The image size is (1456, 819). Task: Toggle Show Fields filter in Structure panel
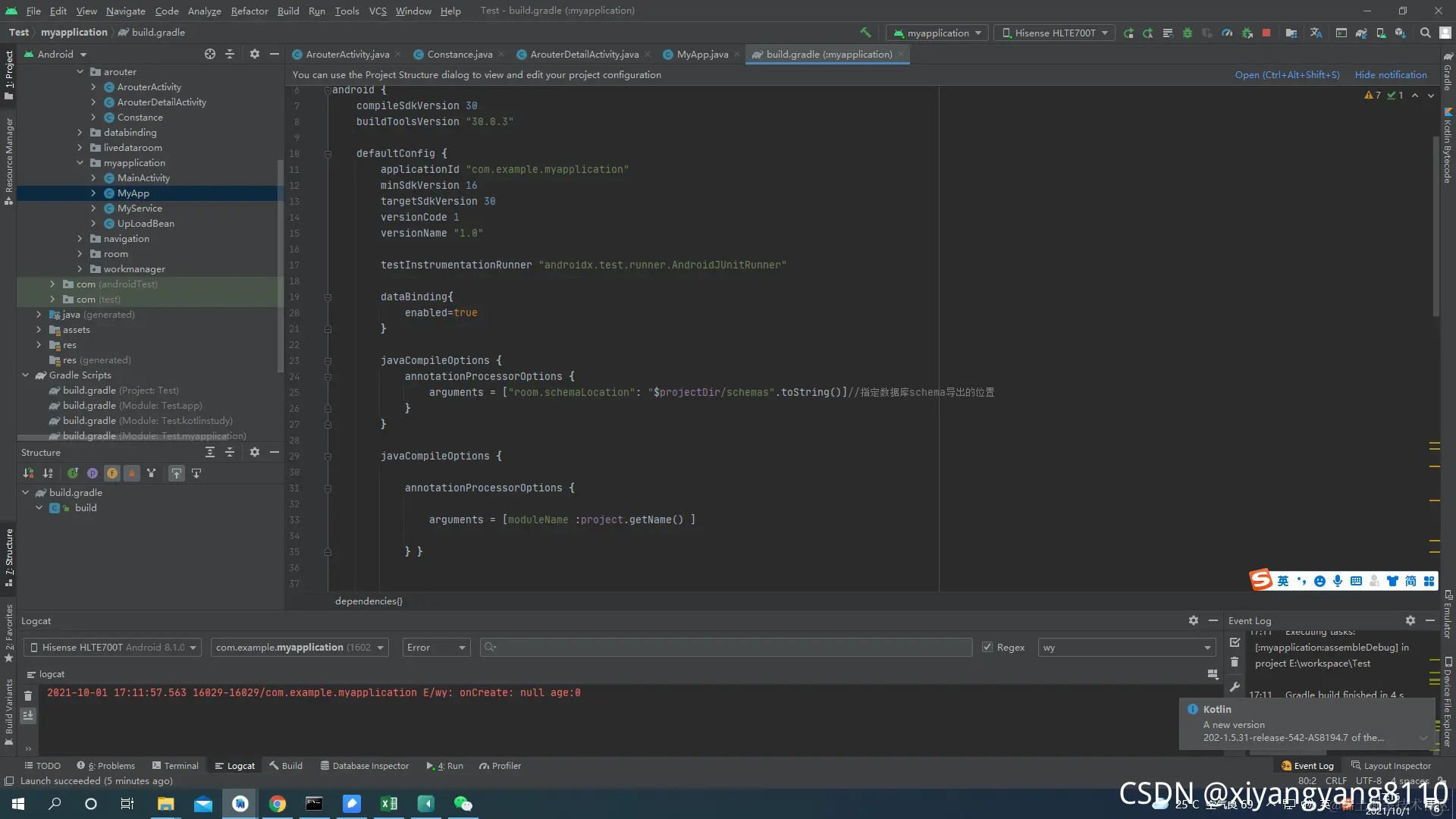pos(112,473)
